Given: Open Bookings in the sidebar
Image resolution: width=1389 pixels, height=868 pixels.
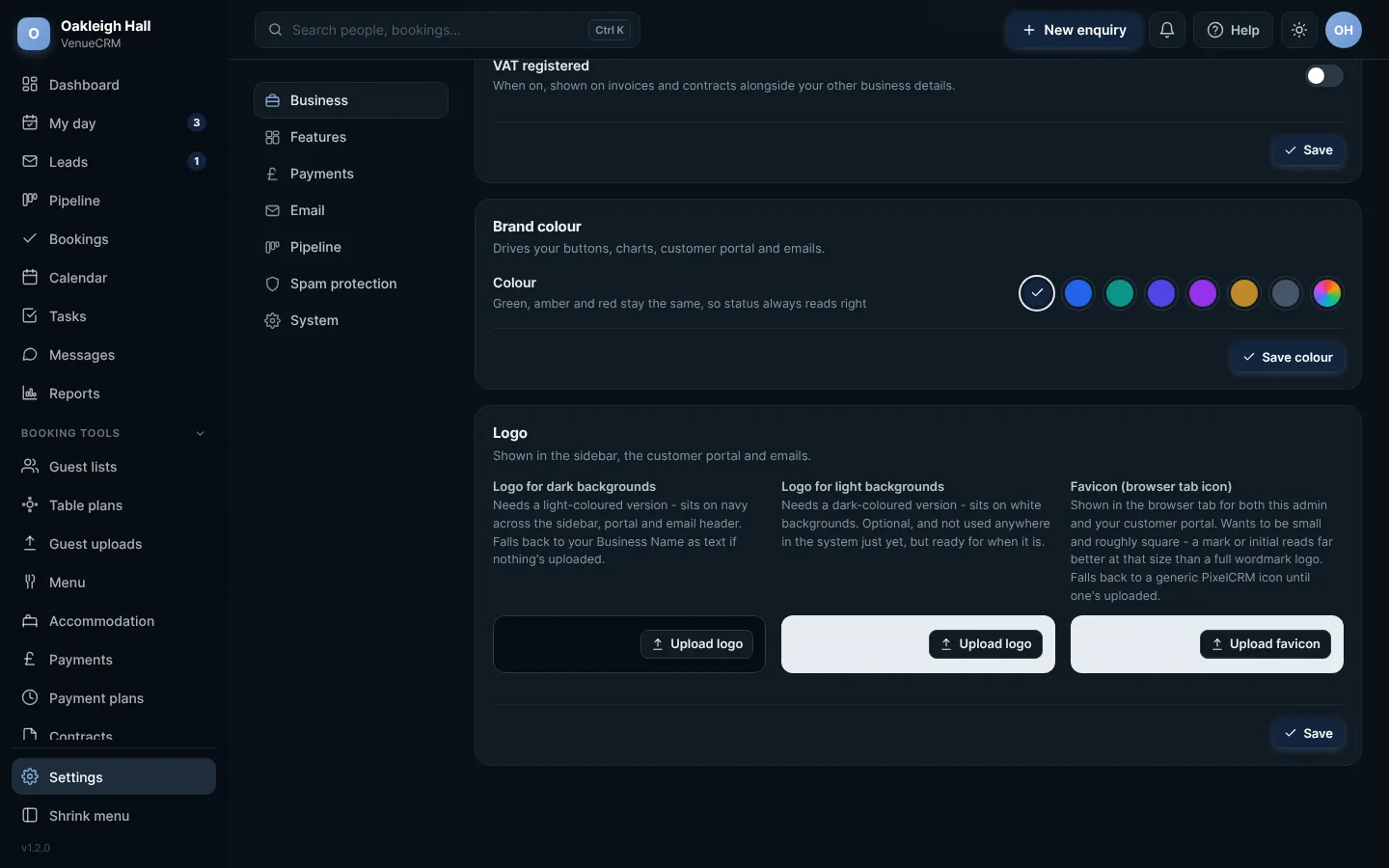Looking at the screenshot, I should [114, 239].
